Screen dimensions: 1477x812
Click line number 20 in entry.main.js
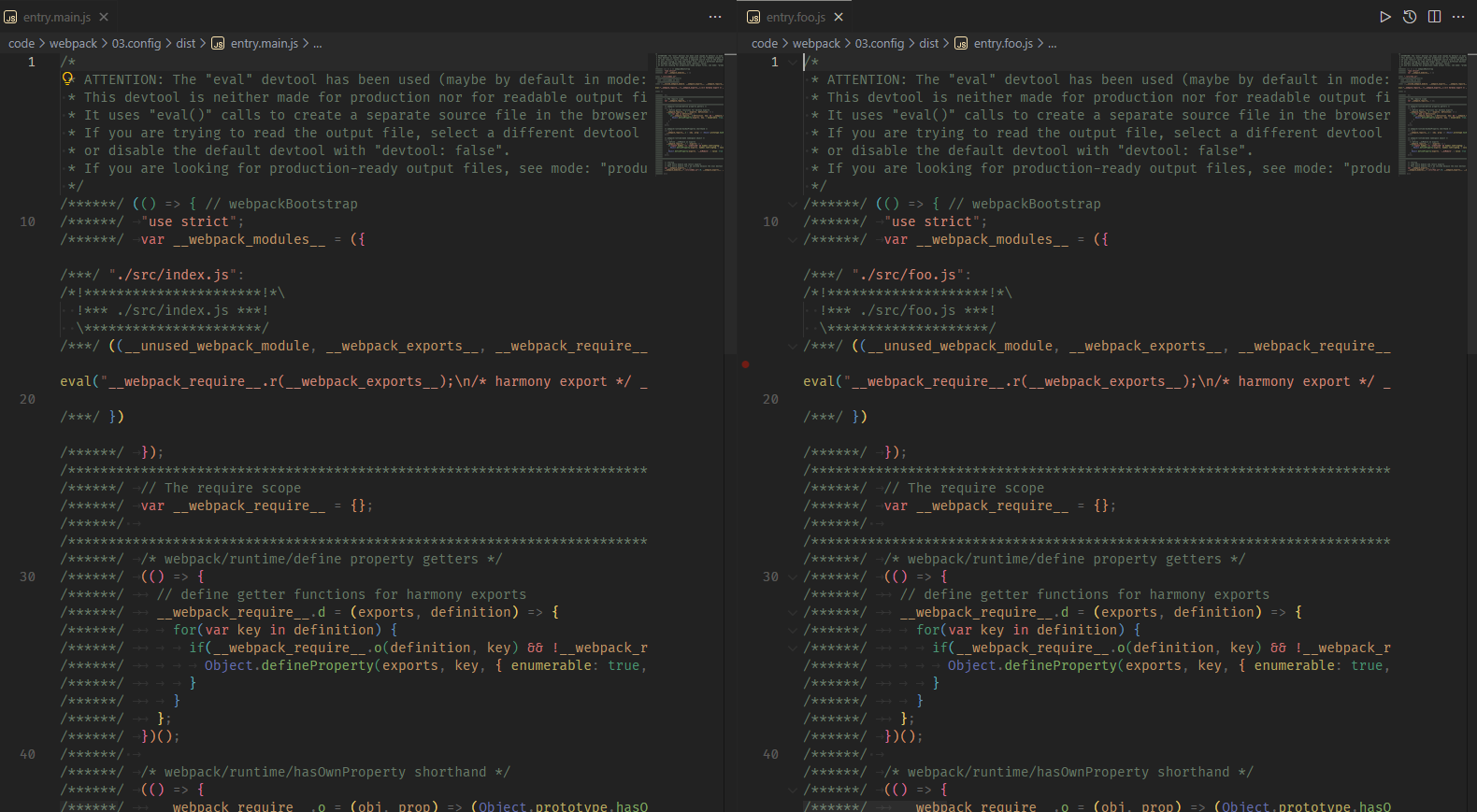(28, 400)
